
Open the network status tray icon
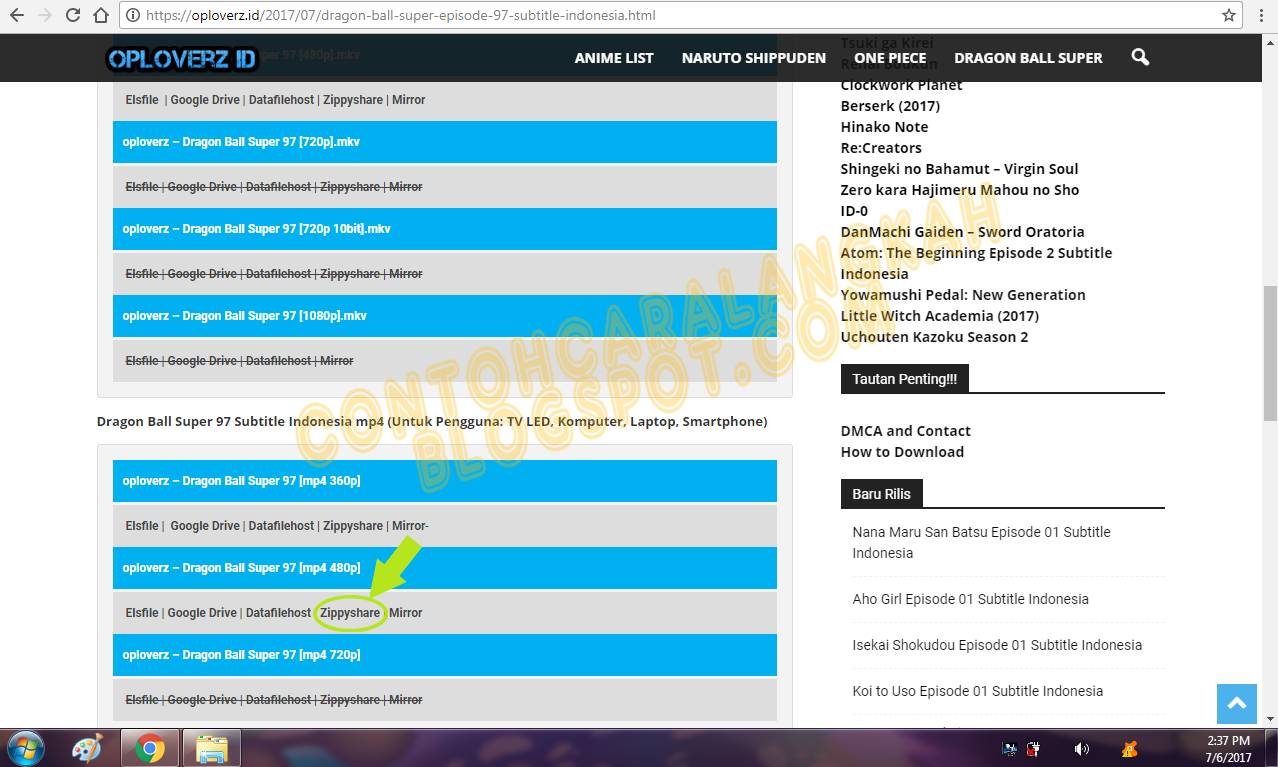click(x=1010, y=748)
